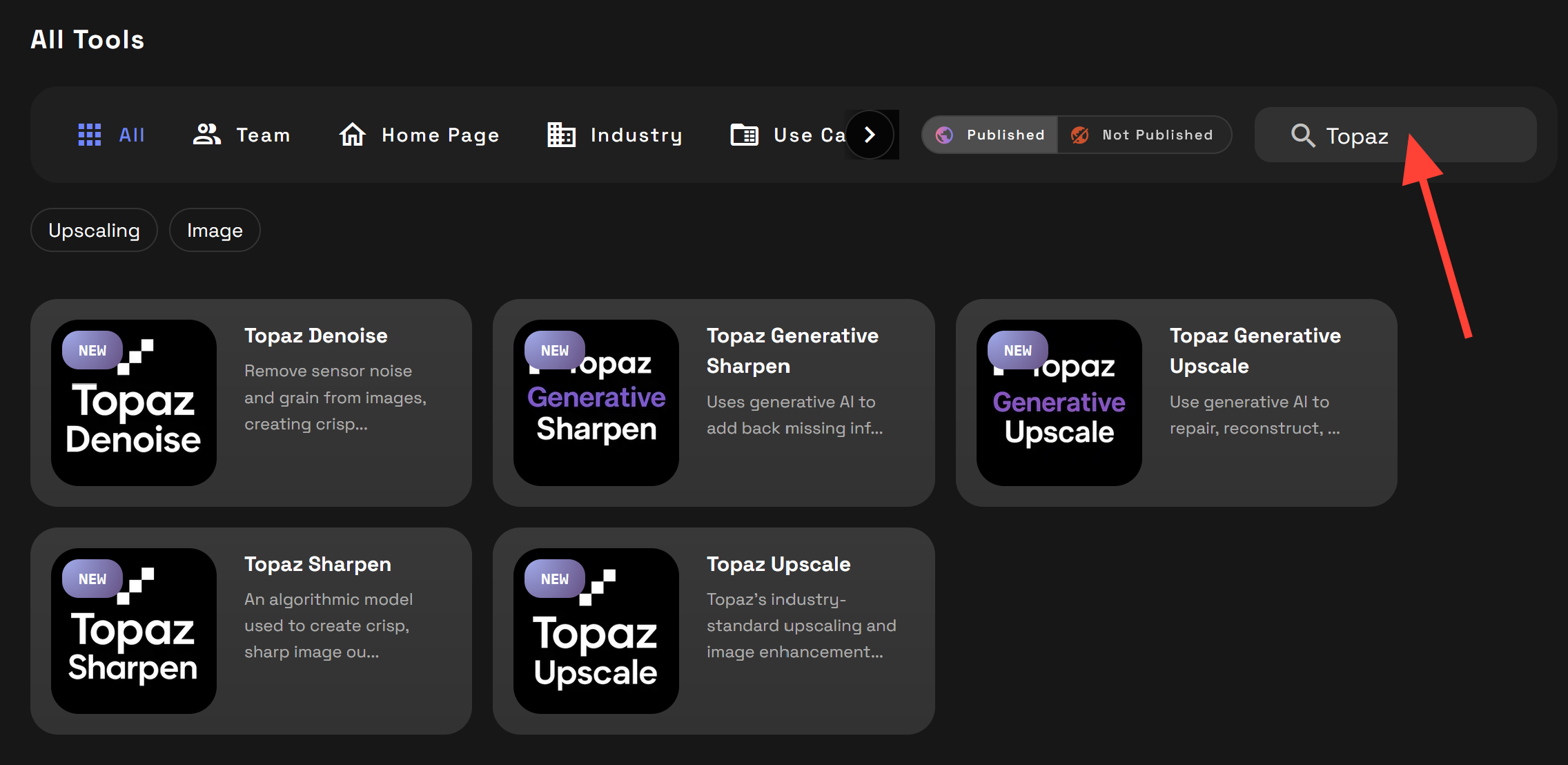The image size is (1568, 765).
Task: Click 'Use generative AI to repair' description
Action: pos(1255,415)
